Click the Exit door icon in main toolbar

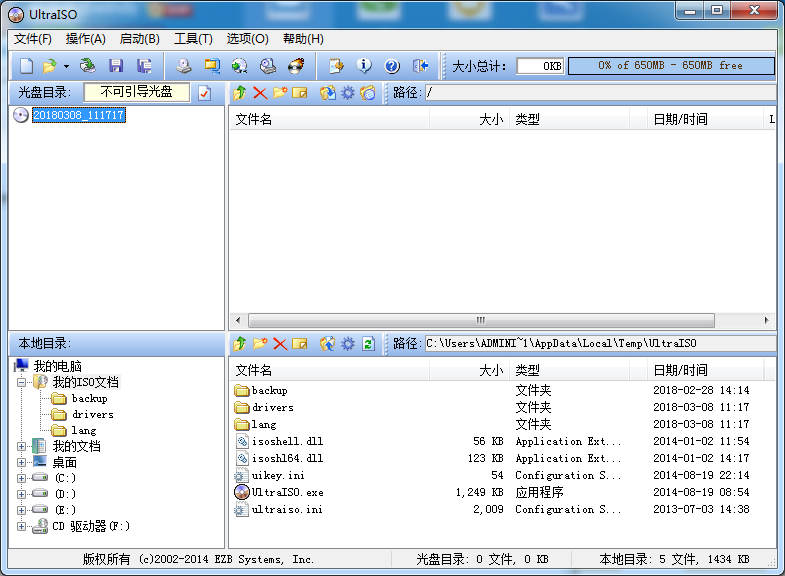420,66
